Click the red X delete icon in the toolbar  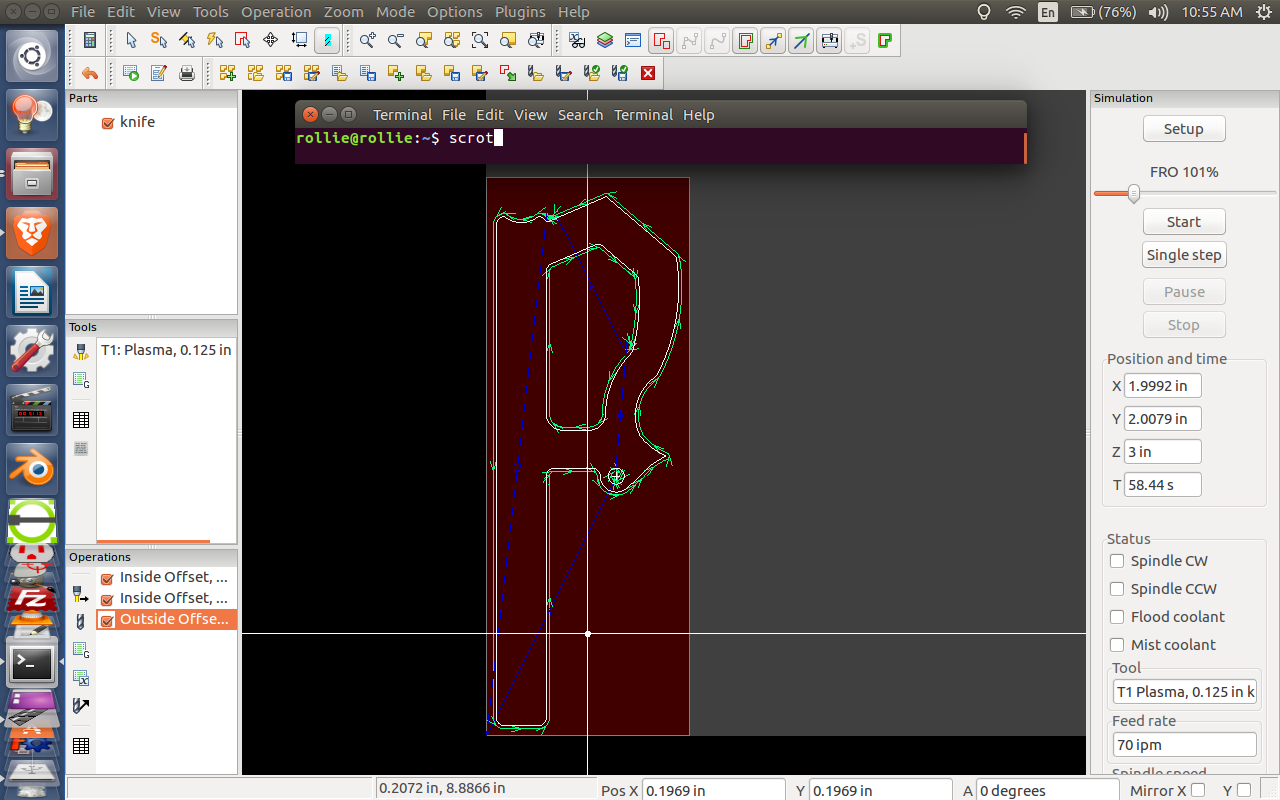tap(648, 72)
